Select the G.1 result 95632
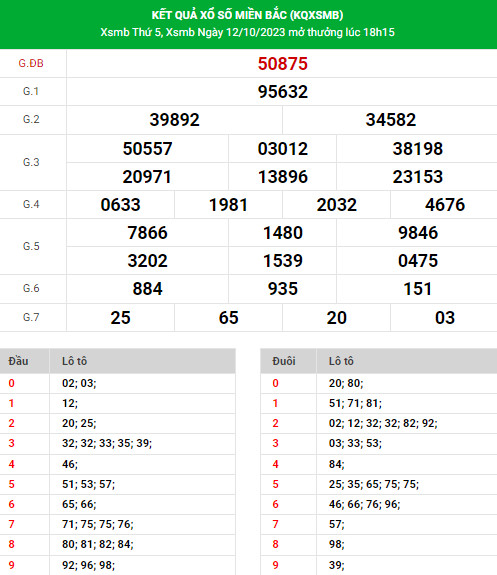The width and height of the screenshot is (497, 575). 282,92
